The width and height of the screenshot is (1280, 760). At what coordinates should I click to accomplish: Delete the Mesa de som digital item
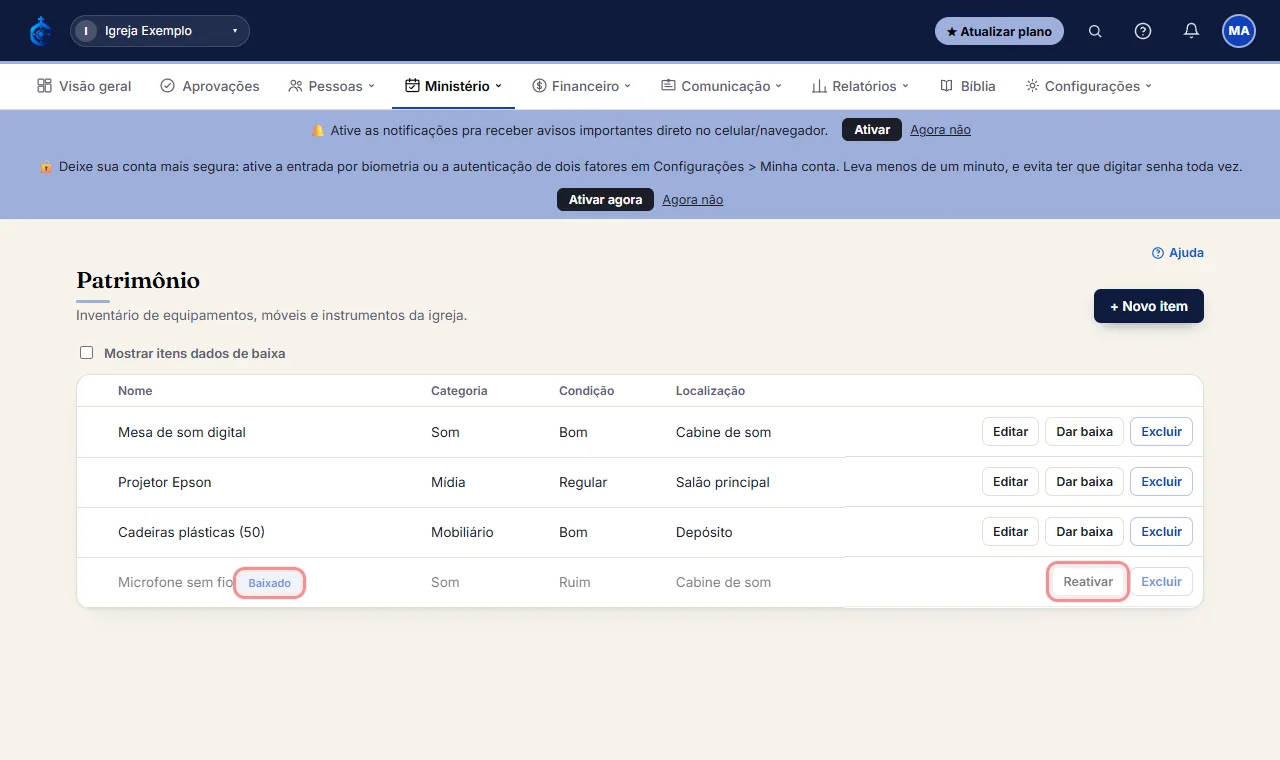(1161, 432)
